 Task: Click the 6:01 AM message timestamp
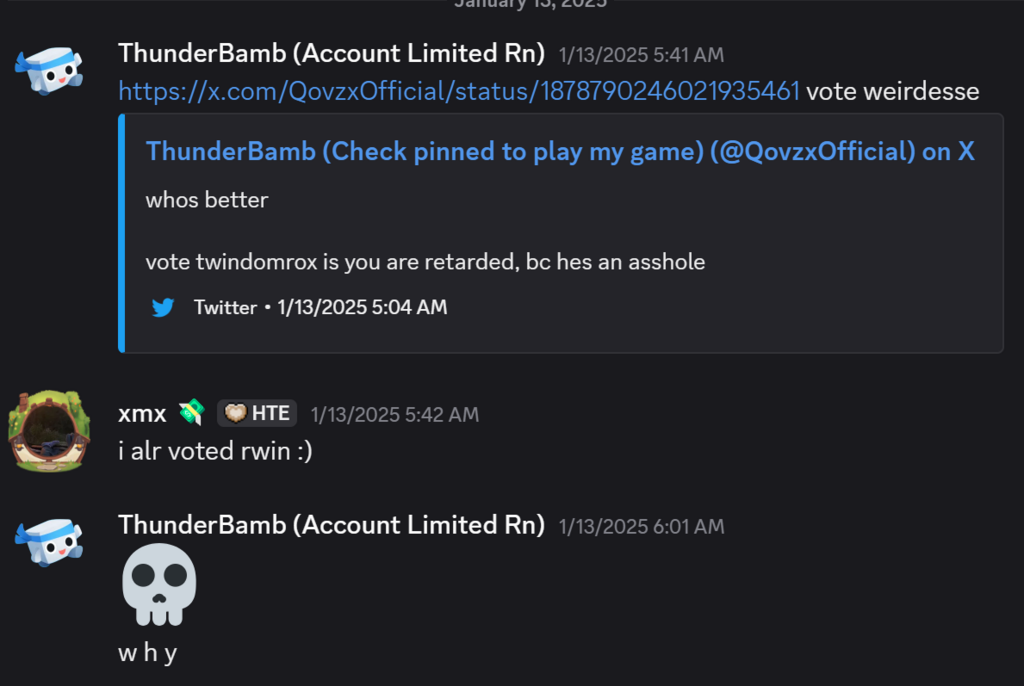click(641, 526)
